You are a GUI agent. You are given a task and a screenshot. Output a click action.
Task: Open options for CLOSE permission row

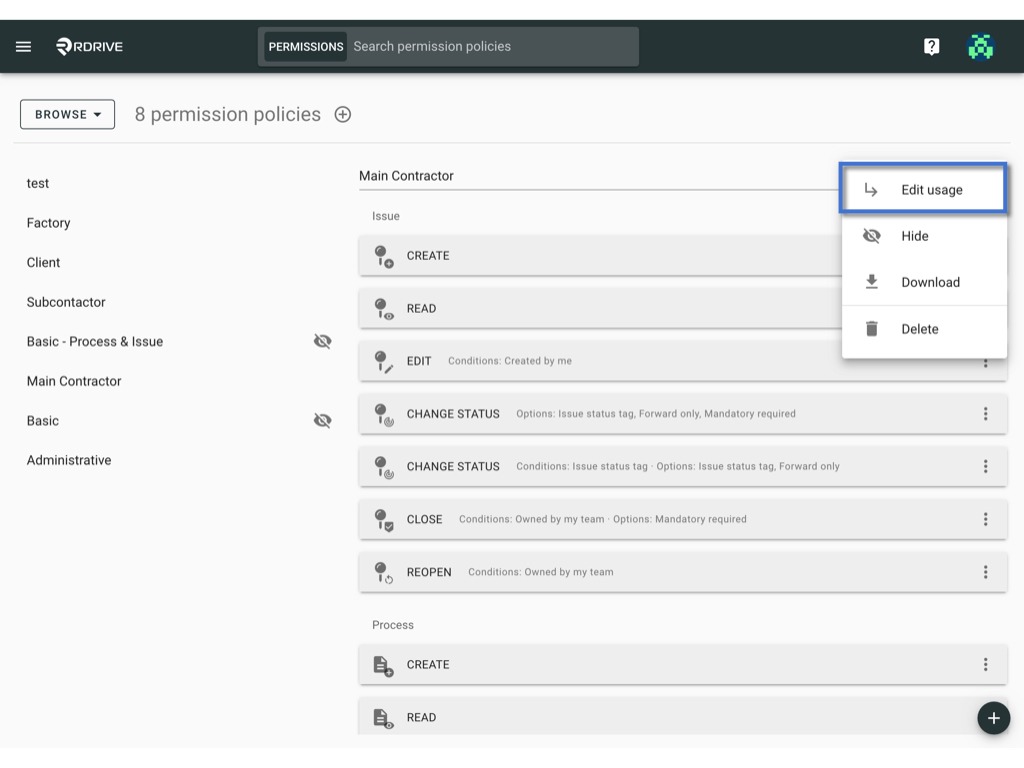(985, 519)
